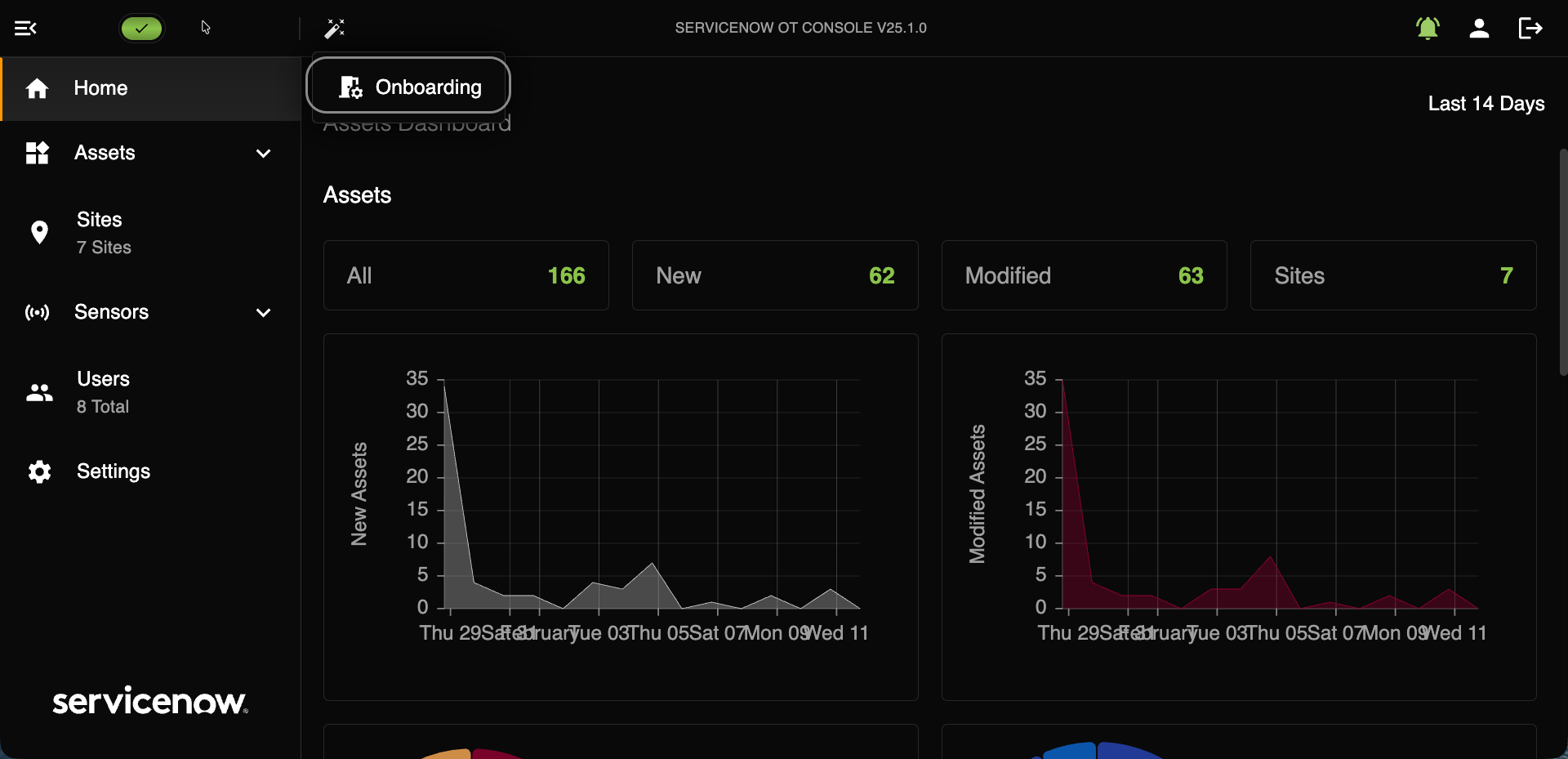Screen dimensions: 1568x759
Task: Select the Onboarding button
Action: (408, 86)
